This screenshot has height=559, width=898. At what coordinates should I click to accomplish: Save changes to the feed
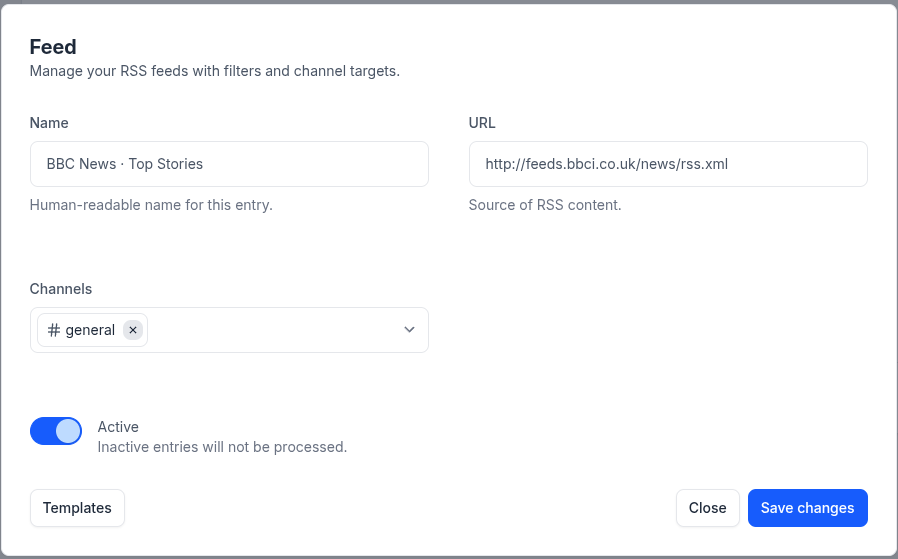coord(808,508)
